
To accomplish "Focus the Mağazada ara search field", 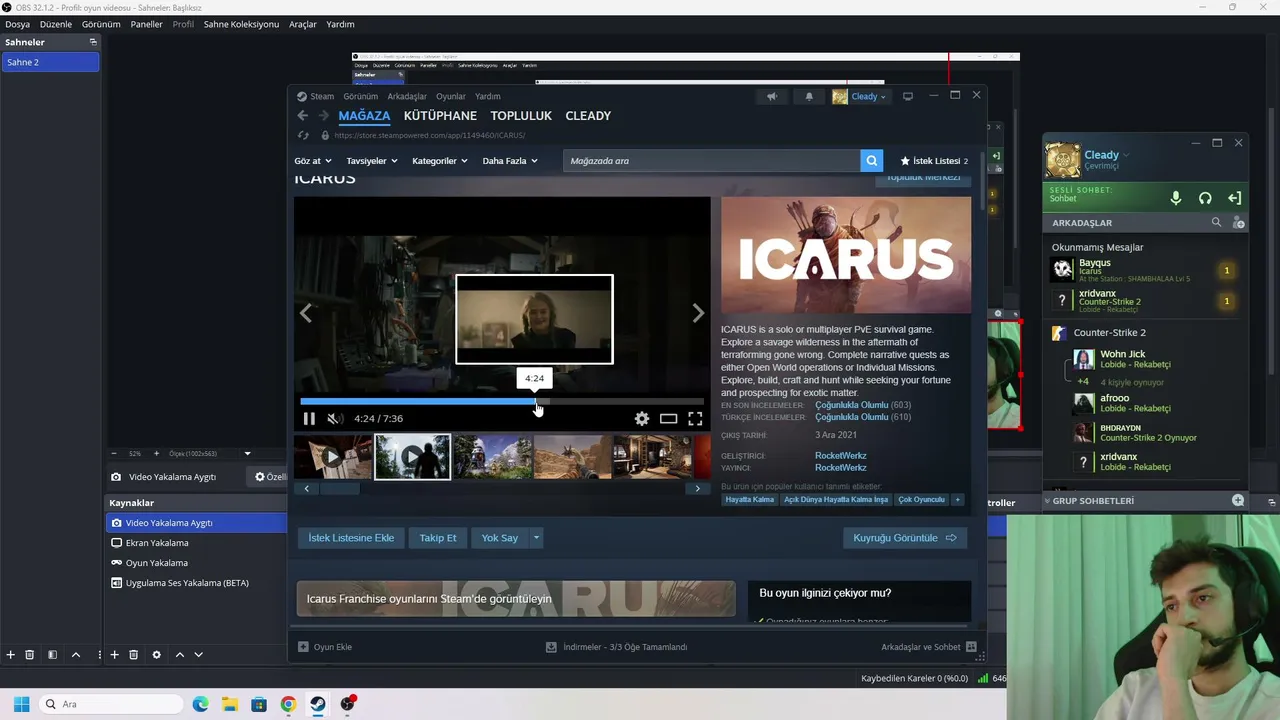I will 711,161.
